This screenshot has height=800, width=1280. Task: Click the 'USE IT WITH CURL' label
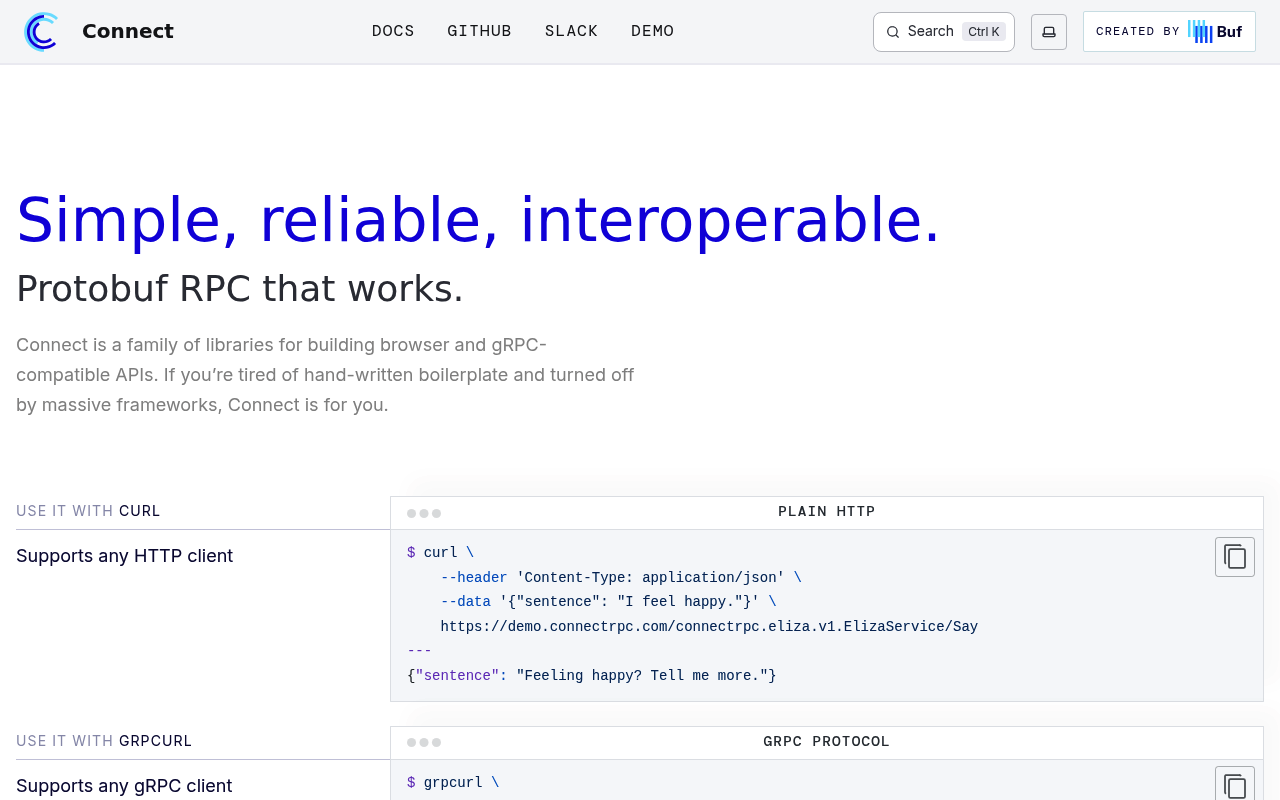(88, 511)
